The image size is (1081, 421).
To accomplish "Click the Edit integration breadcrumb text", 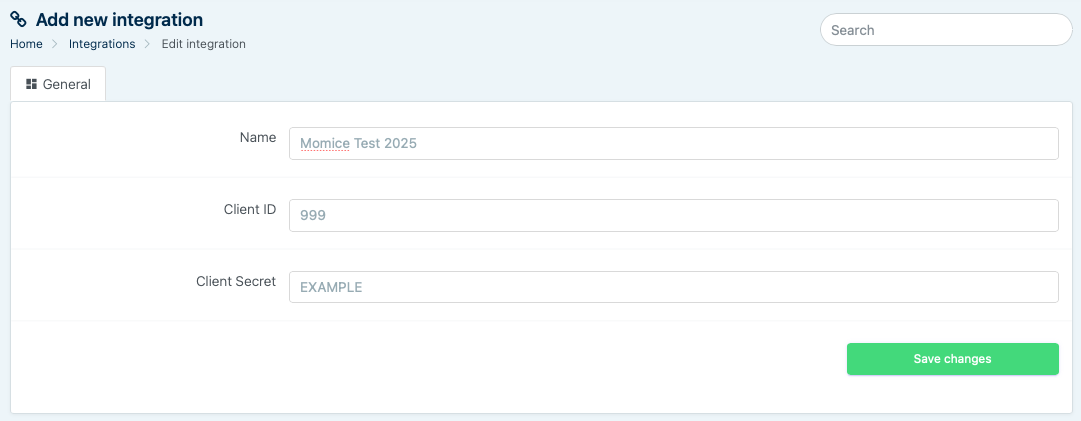I will (x=203, y=44).
